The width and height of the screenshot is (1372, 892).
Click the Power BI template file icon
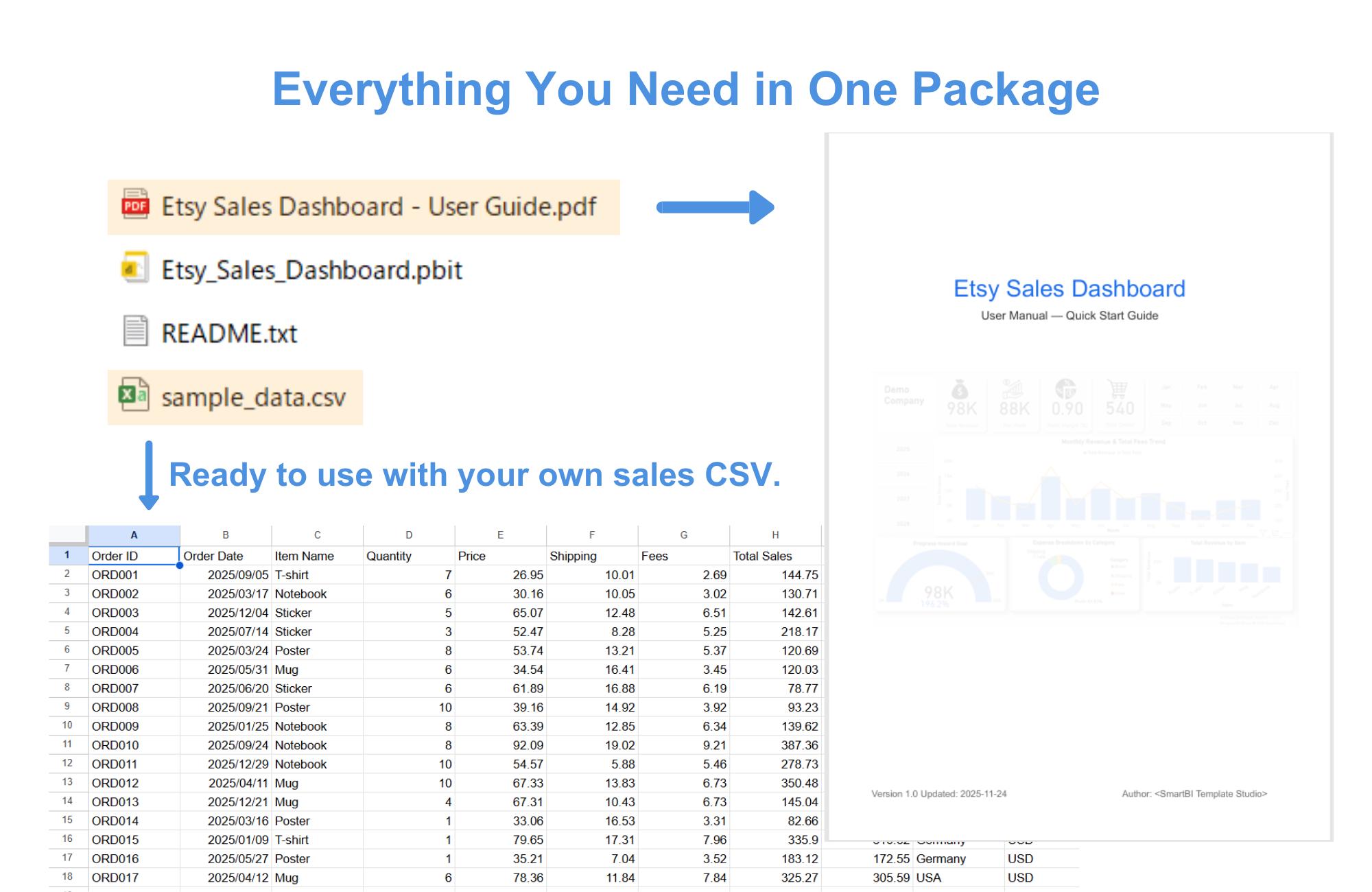(135, 268)
